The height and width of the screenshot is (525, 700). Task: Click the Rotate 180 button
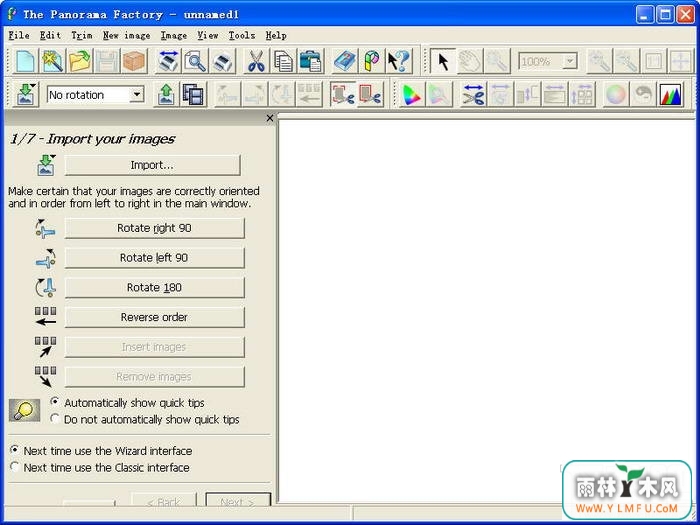point(154,288)
